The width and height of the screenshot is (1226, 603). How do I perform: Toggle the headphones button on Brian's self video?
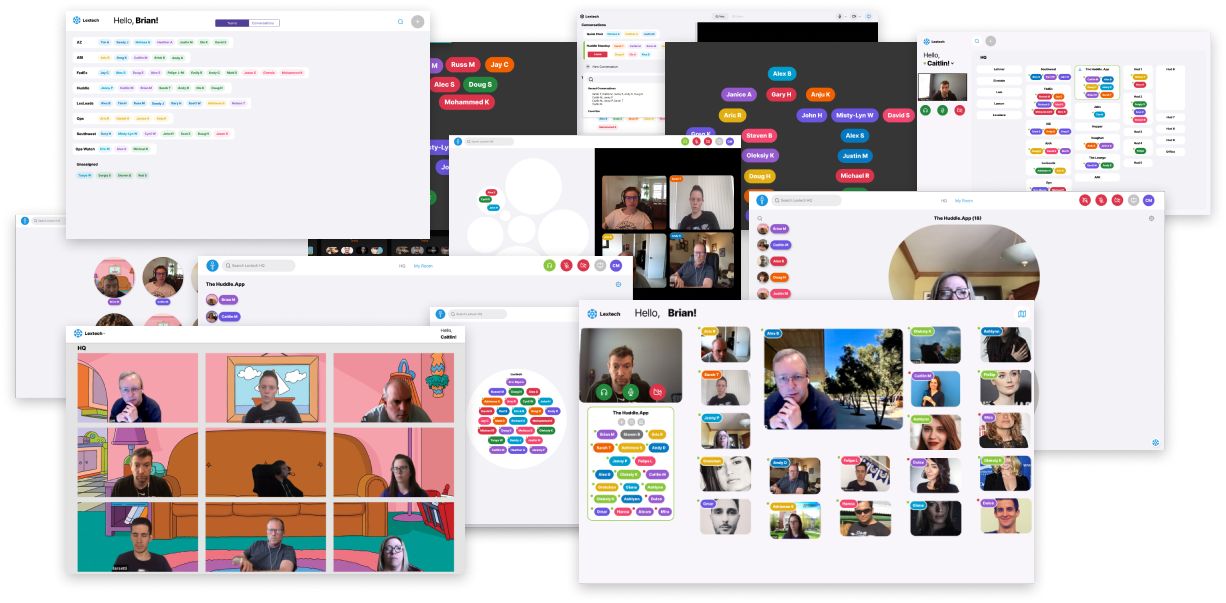(x=606, y=391)
